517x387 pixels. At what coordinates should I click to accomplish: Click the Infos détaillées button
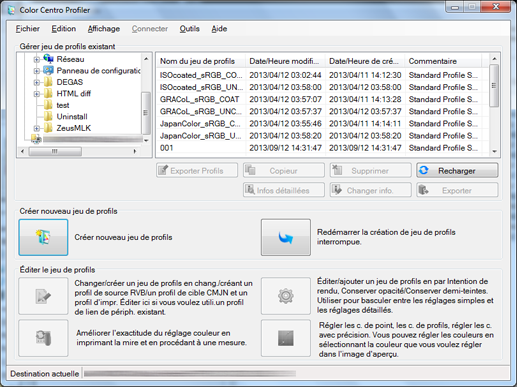coord(284,190)
